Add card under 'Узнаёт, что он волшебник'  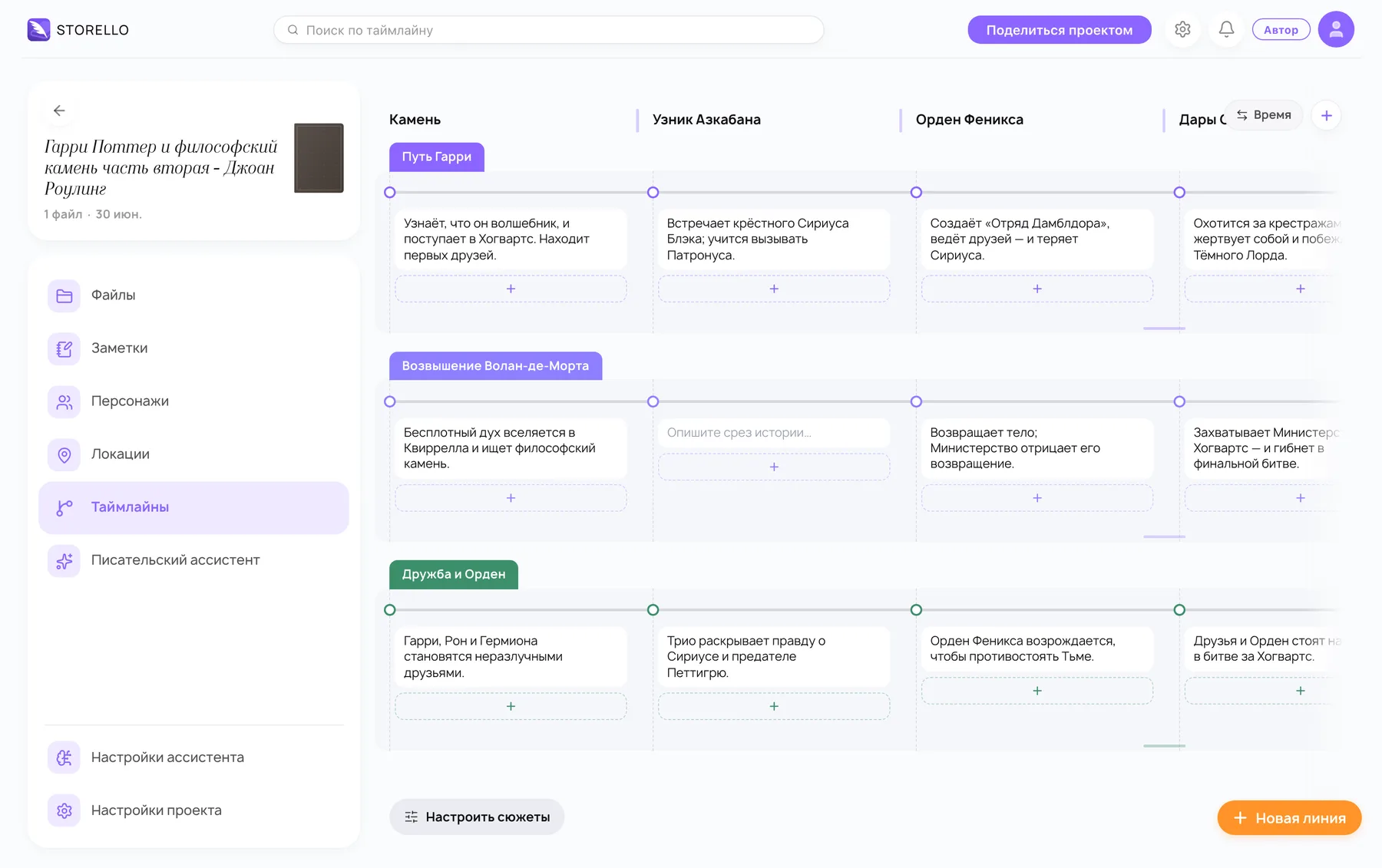(511, 289)
